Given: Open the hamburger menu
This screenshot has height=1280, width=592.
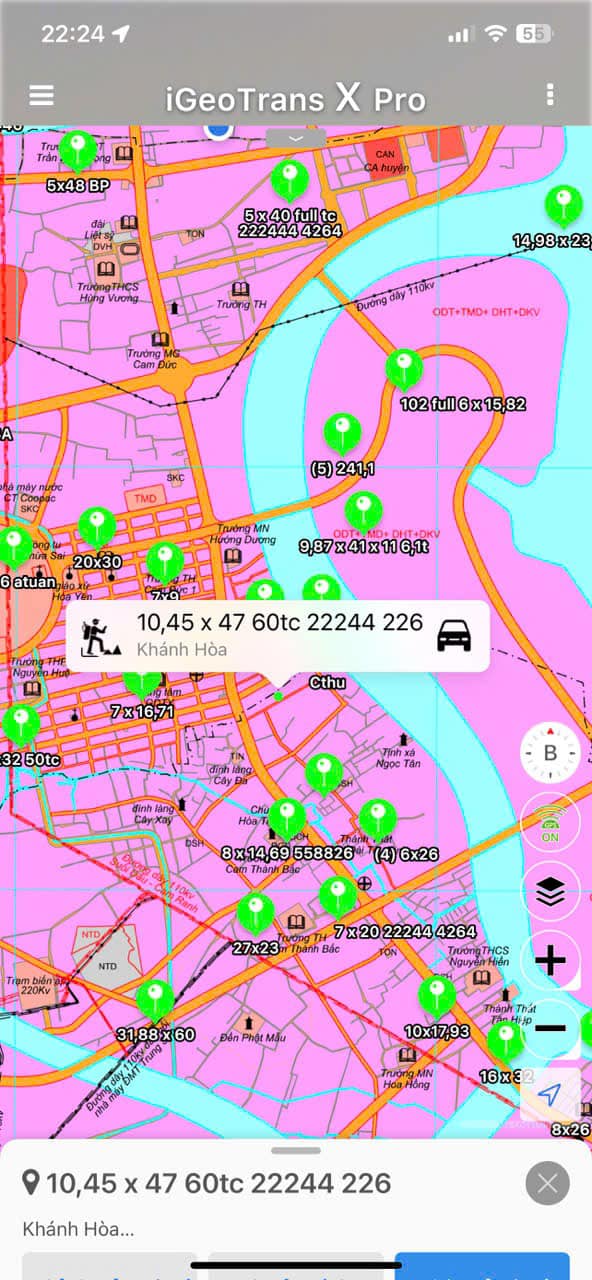Looking at the screenshot, I should coord(41,95).
